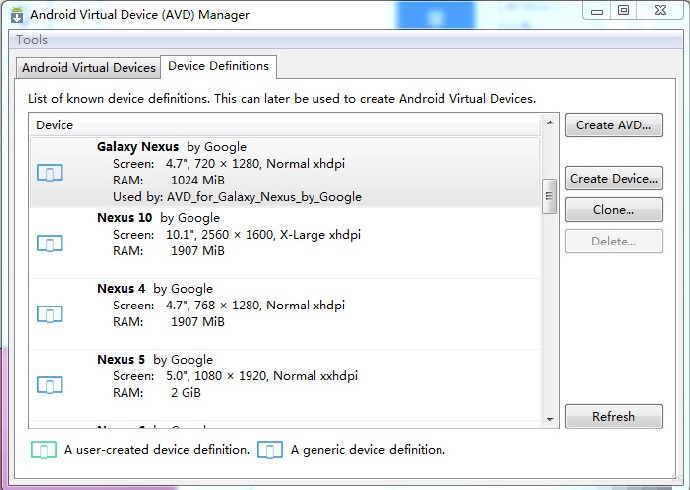The width and height of the screenshot is (690, 490).
Task: Click 'A user-created device definition.' label
Action: (x=157, y=450)
